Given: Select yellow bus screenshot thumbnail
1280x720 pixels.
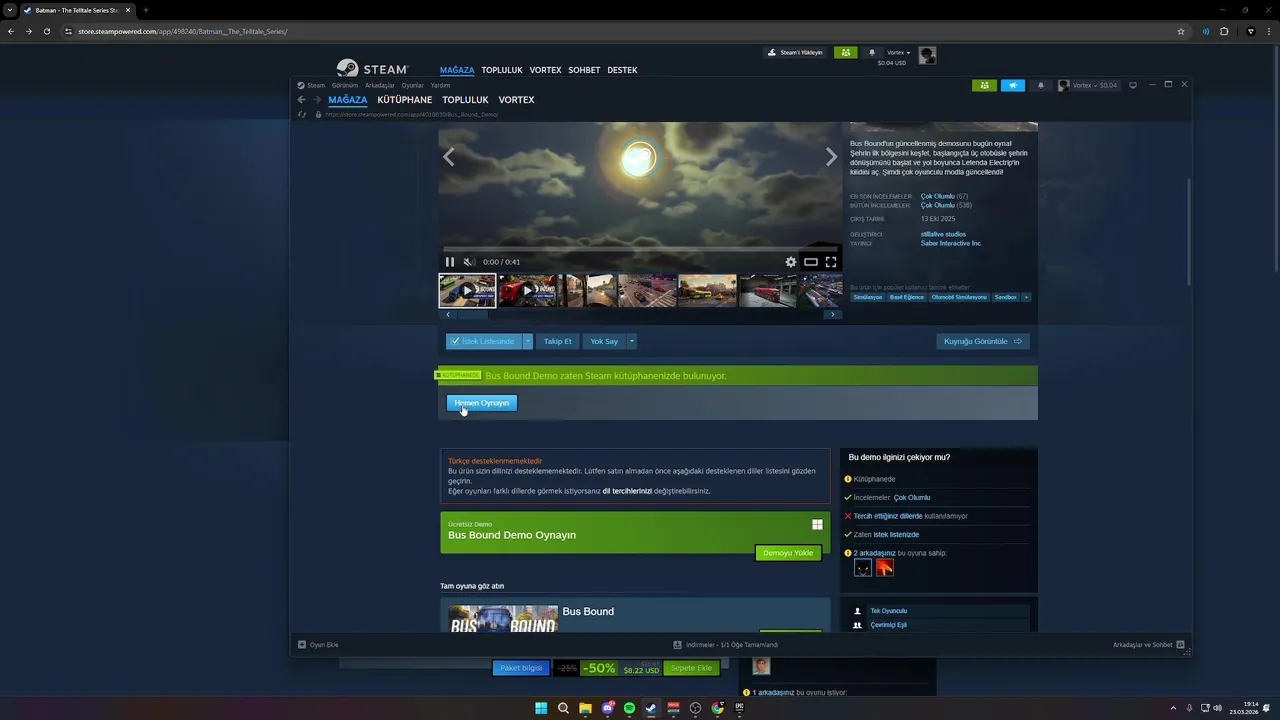Looking at the screenshot, I should point(707,291).
